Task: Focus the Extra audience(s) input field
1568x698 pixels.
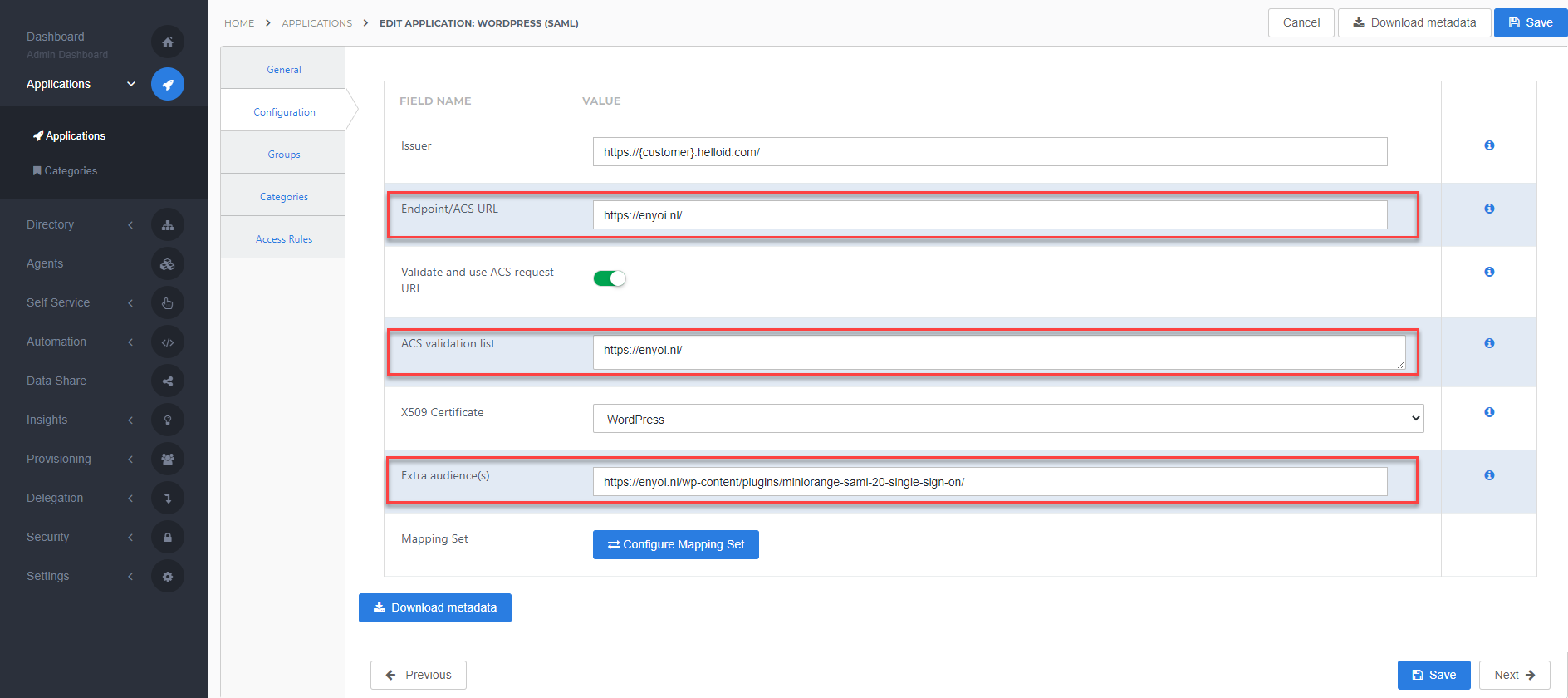Action: pyautogui.click(x=990, y=482)
